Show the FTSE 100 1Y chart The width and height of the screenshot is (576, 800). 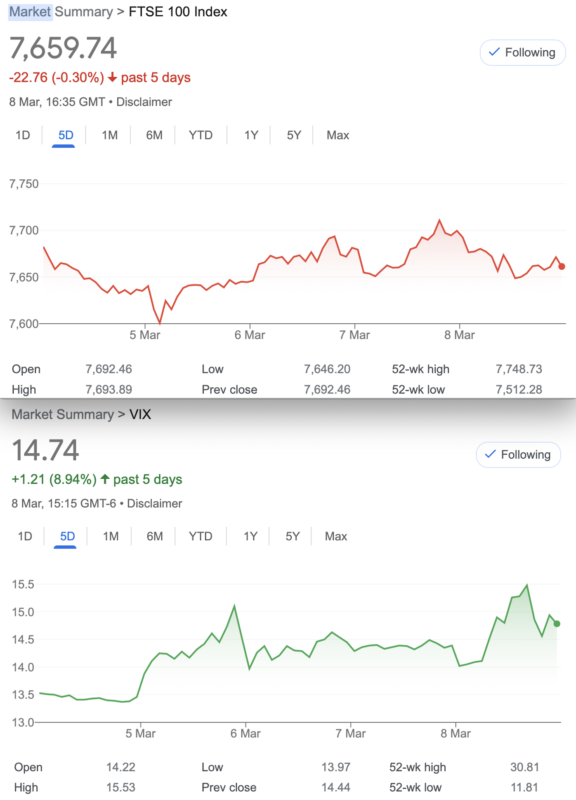point(251,135)
